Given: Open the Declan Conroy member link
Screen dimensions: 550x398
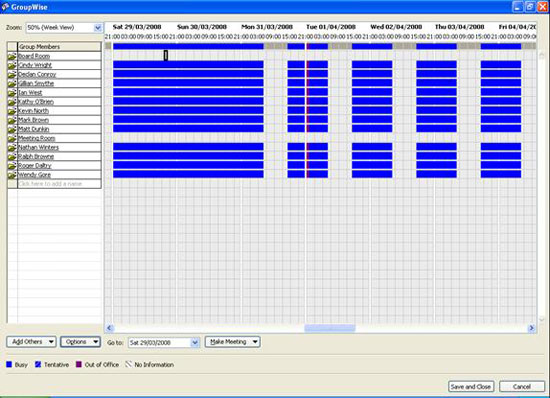Looking at the screenshot, I should point(37,74).
